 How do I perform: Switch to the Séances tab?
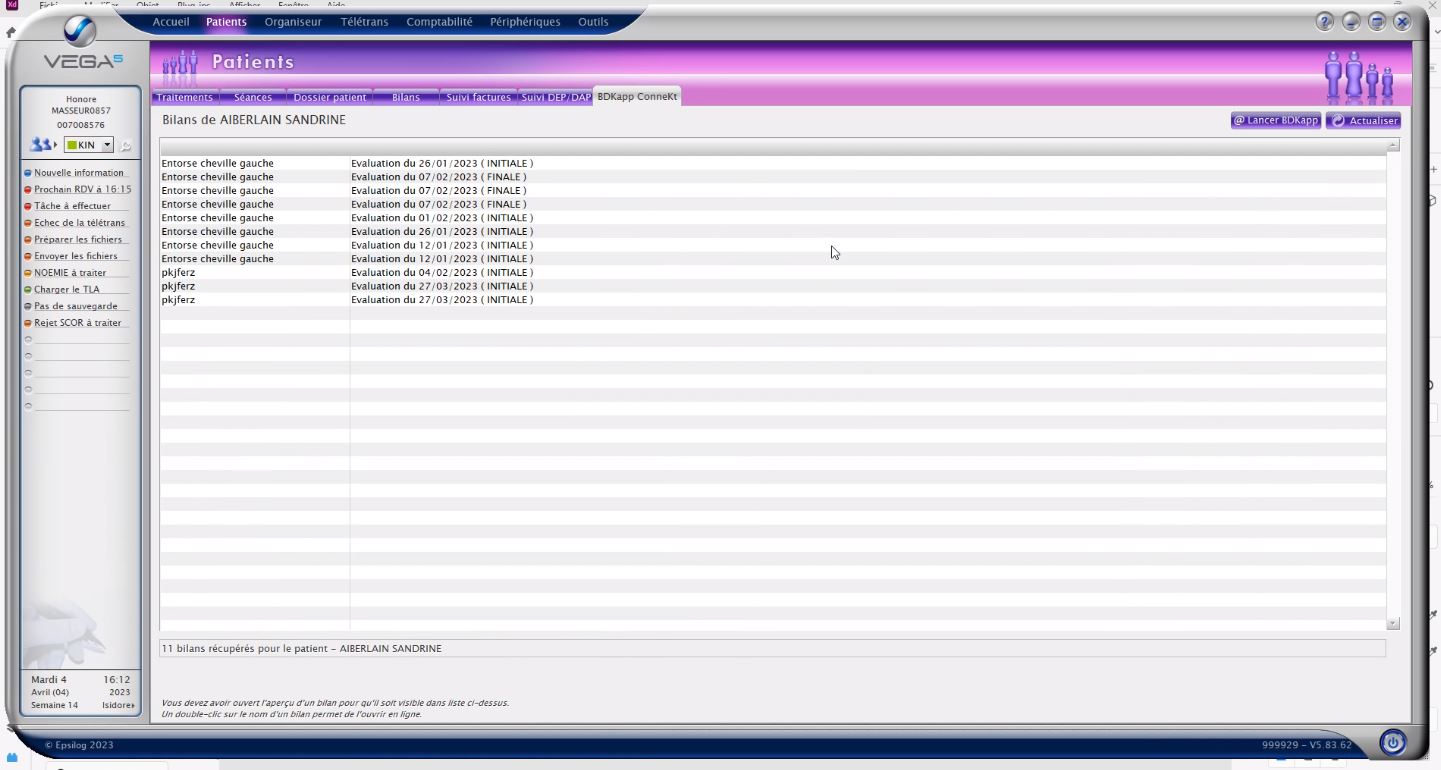point(253,97)
